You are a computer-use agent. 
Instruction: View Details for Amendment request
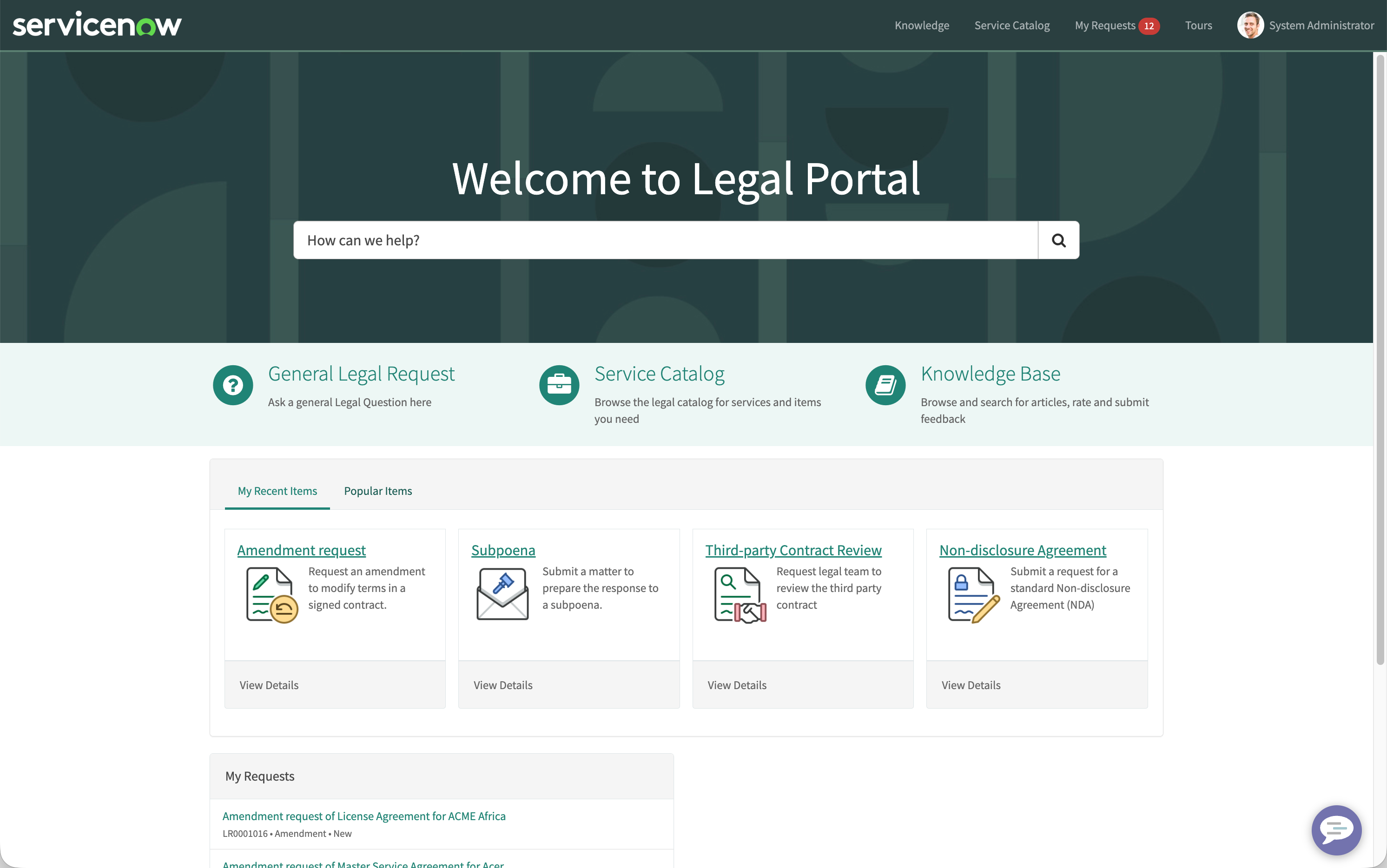click(x=269, y=685)
